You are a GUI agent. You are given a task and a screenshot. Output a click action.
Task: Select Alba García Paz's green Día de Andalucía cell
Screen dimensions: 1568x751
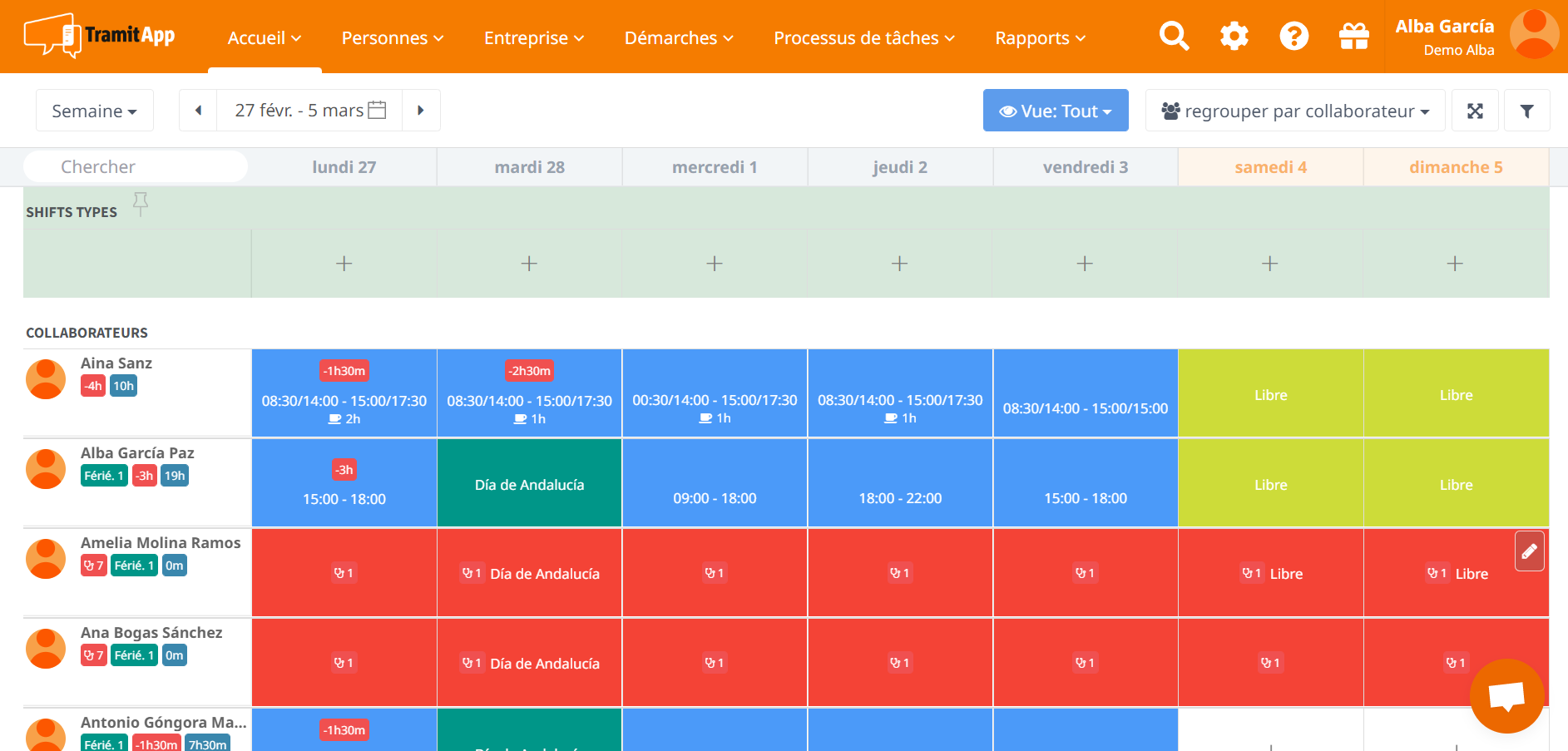point(529,484)
